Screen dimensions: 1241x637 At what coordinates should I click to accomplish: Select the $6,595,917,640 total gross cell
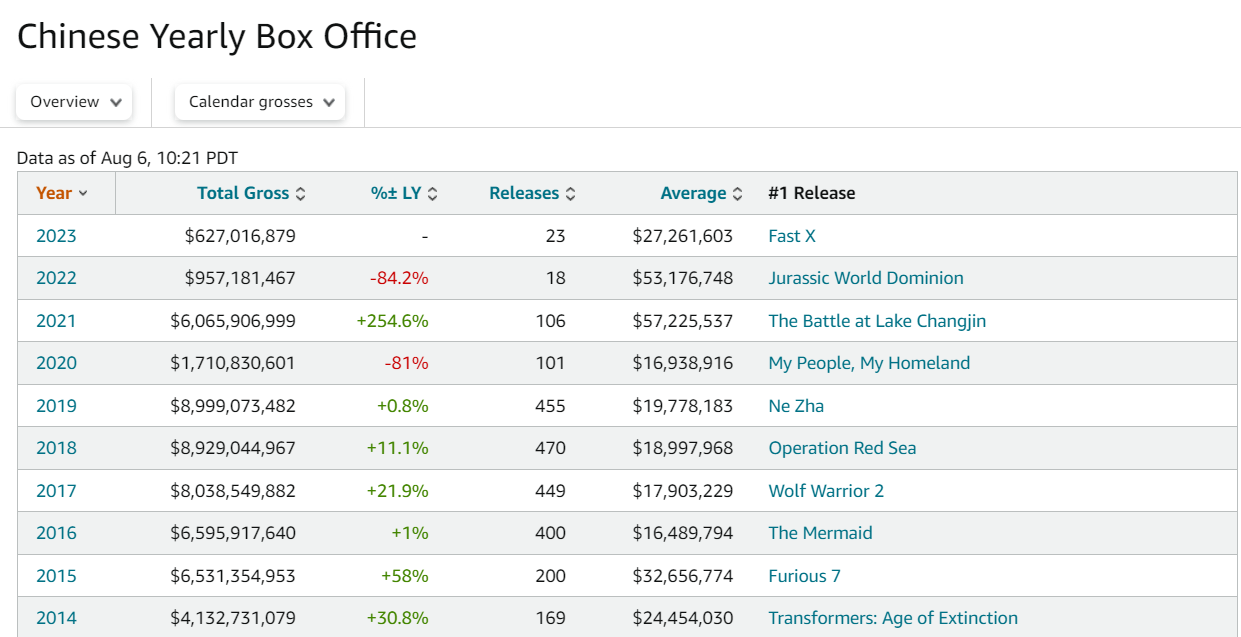click(x=233, y=533)
